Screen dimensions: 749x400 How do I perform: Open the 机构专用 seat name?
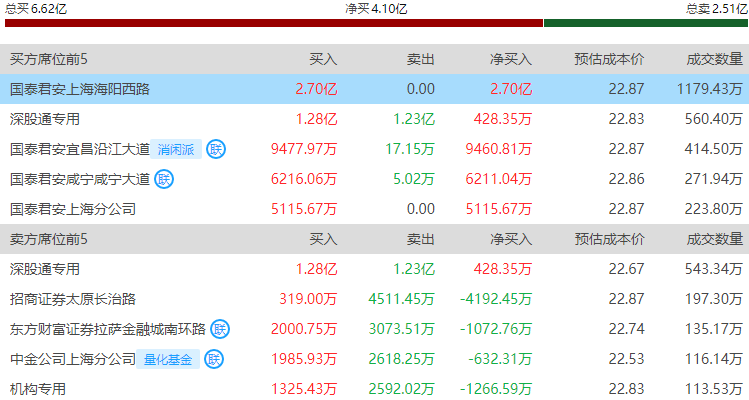click(x=38, y=389)
